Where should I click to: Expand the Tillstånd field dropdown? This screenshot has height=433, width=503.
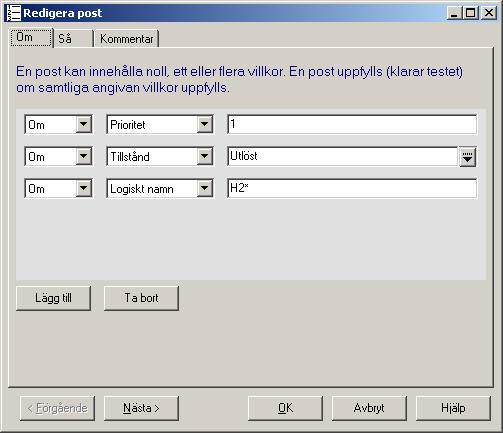[204, 157]
